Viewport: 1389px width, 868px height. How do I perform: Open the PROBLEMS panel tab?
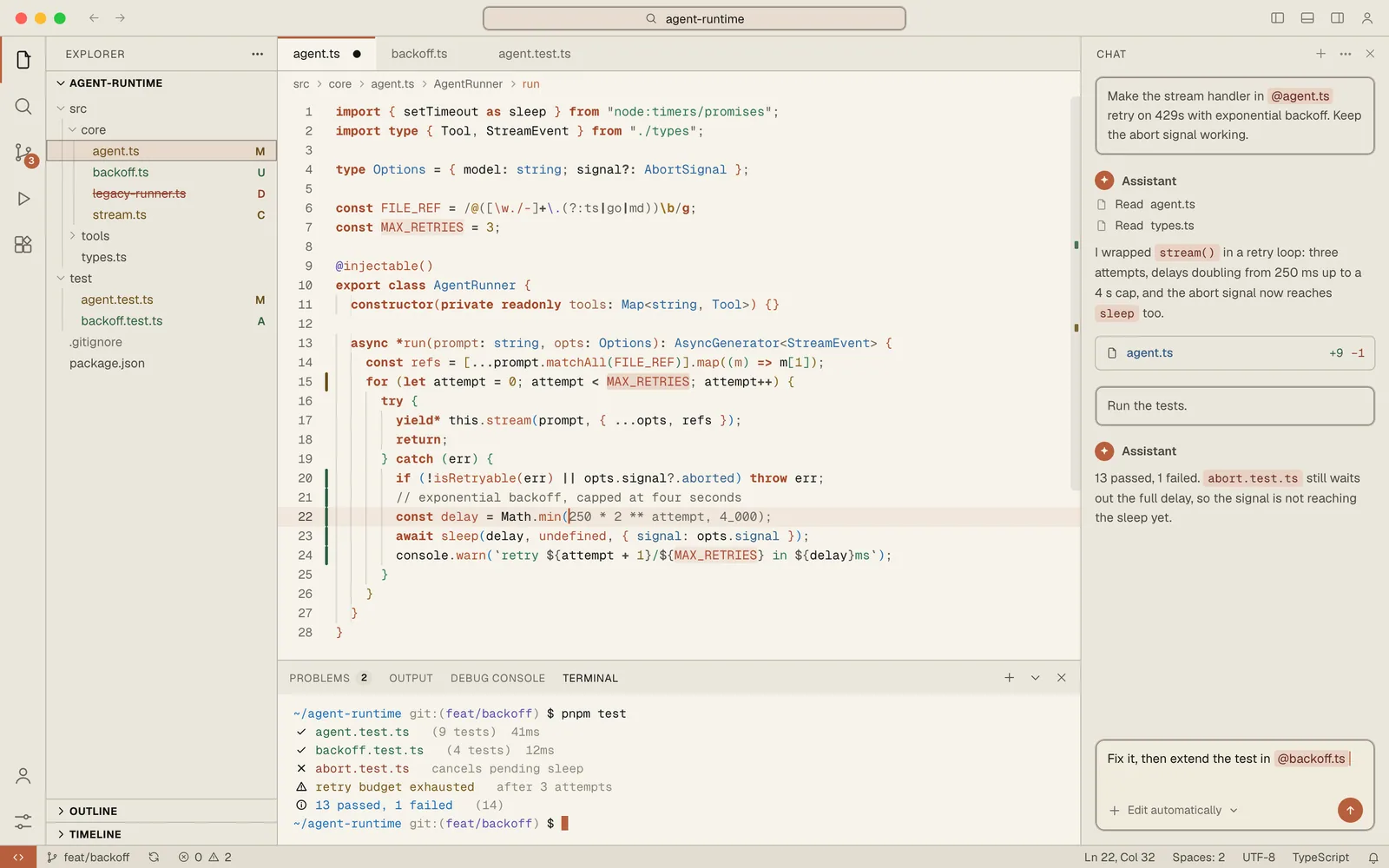click(329, 678)
